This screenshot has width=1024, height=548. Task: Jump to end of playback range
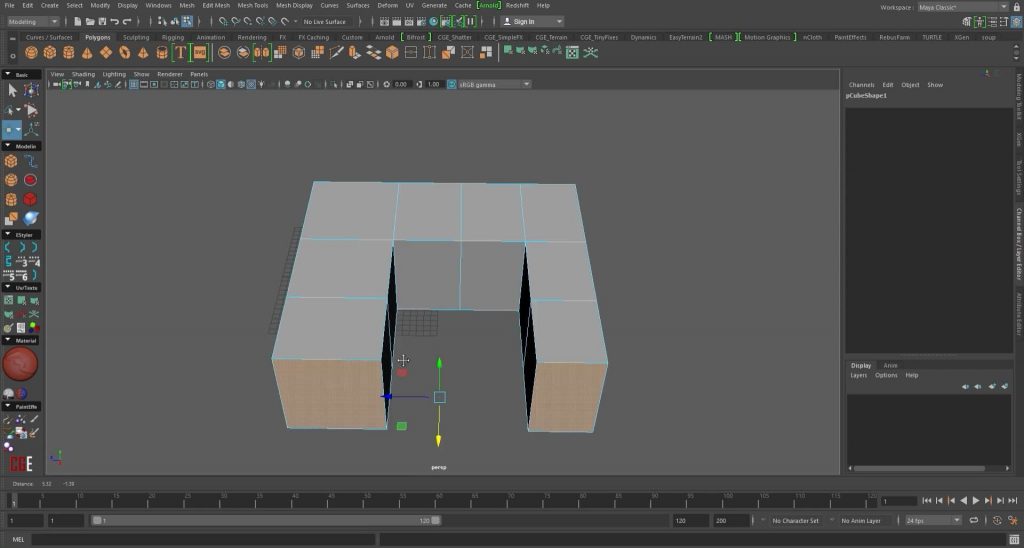point(1014,500)
